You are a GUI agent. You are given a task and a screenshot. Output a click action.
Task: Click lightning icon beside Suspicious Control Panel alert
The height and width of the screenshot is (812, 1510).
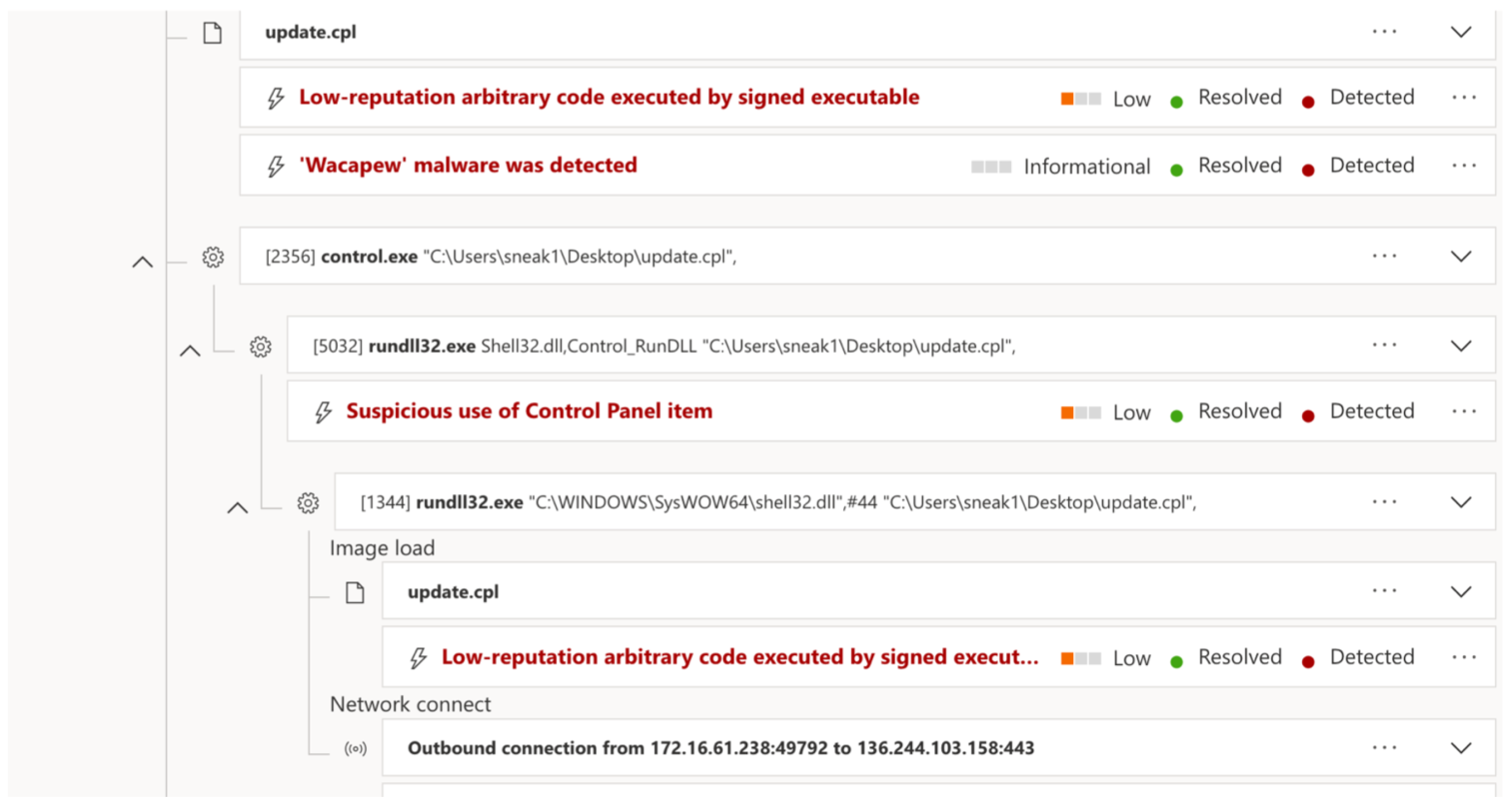click(x=323, y=412)
